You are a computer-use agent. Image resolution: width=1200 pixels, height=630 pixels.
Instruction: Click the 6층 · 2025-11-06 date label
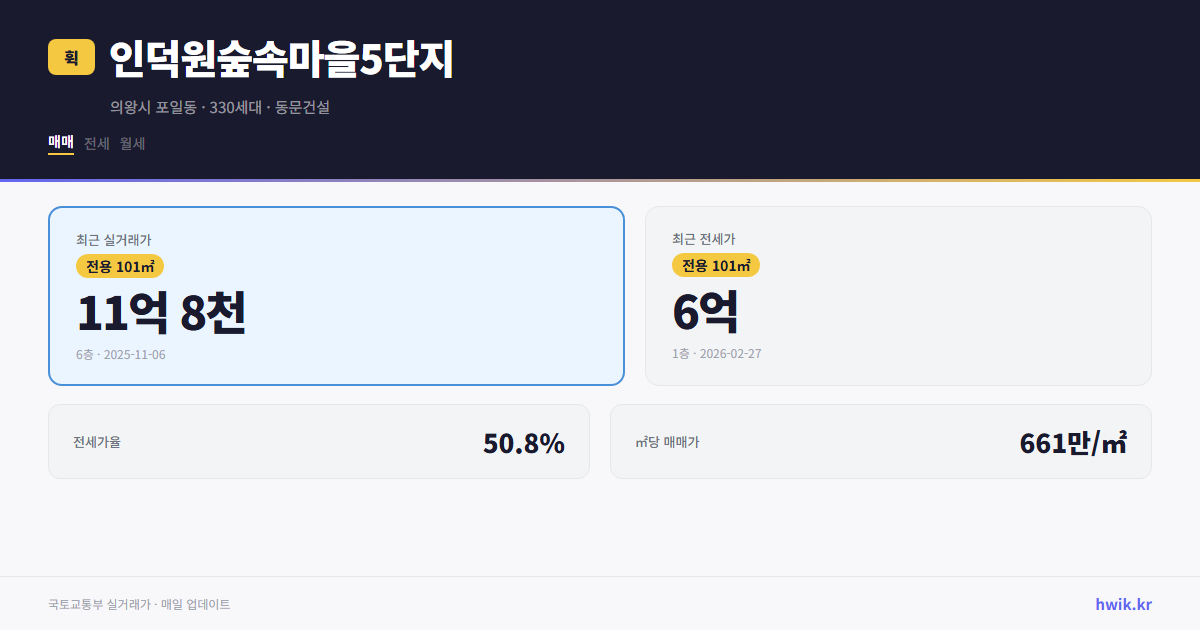[120, 354]
